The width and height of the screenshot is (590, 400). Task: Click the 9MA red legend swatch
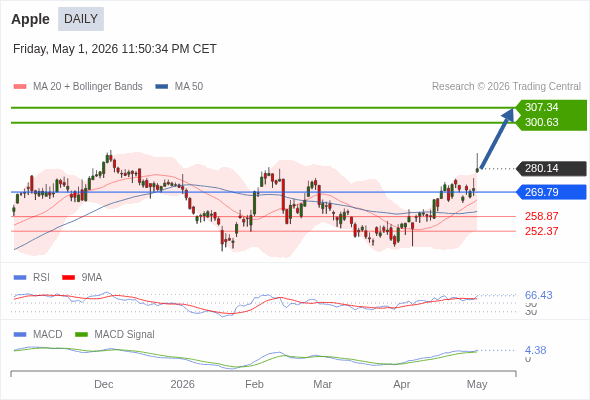pyautogui.click(x=68, y=278)
